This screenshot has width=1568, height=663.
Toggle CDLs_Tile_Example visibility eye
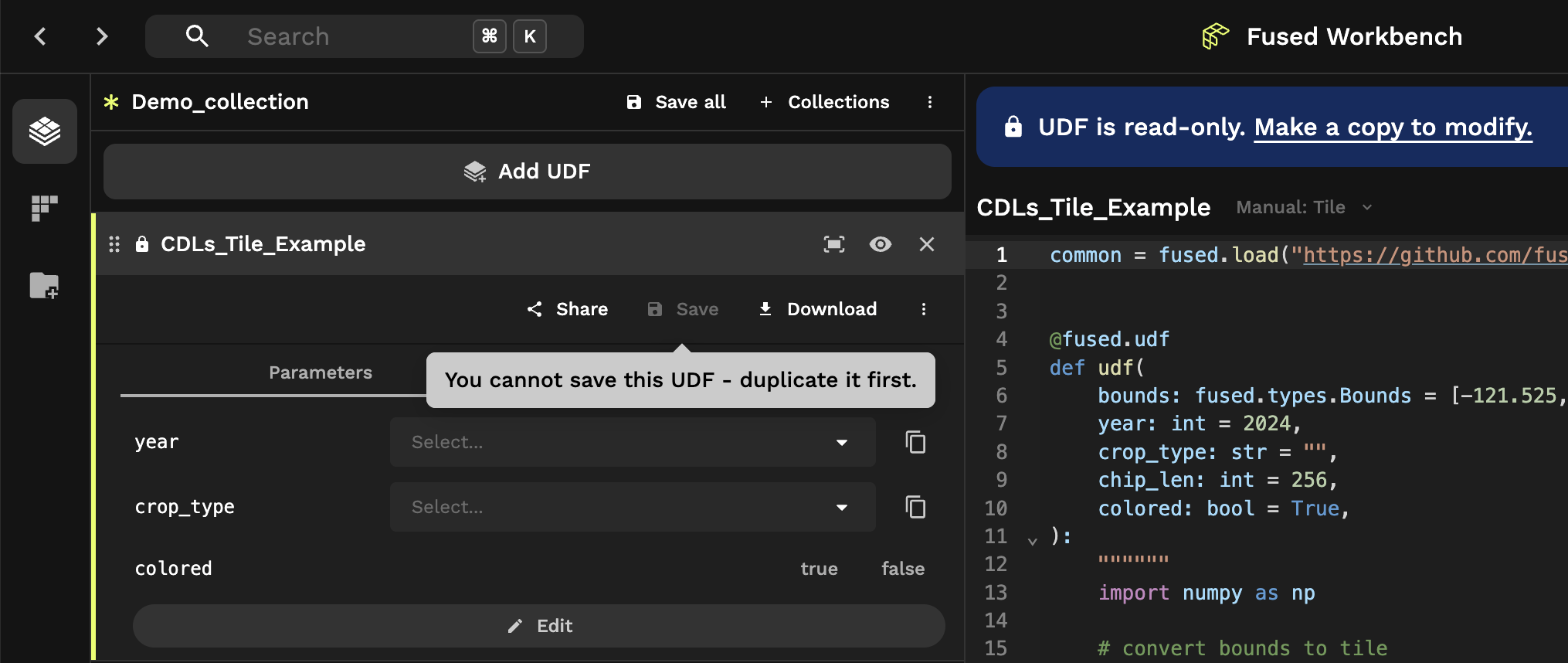point(881,244)
